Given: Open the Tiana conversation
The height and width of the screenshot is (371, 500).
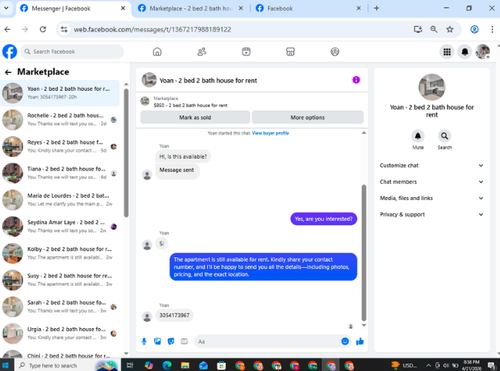Looking at the screenshot, I should click(x=60, y=173).
